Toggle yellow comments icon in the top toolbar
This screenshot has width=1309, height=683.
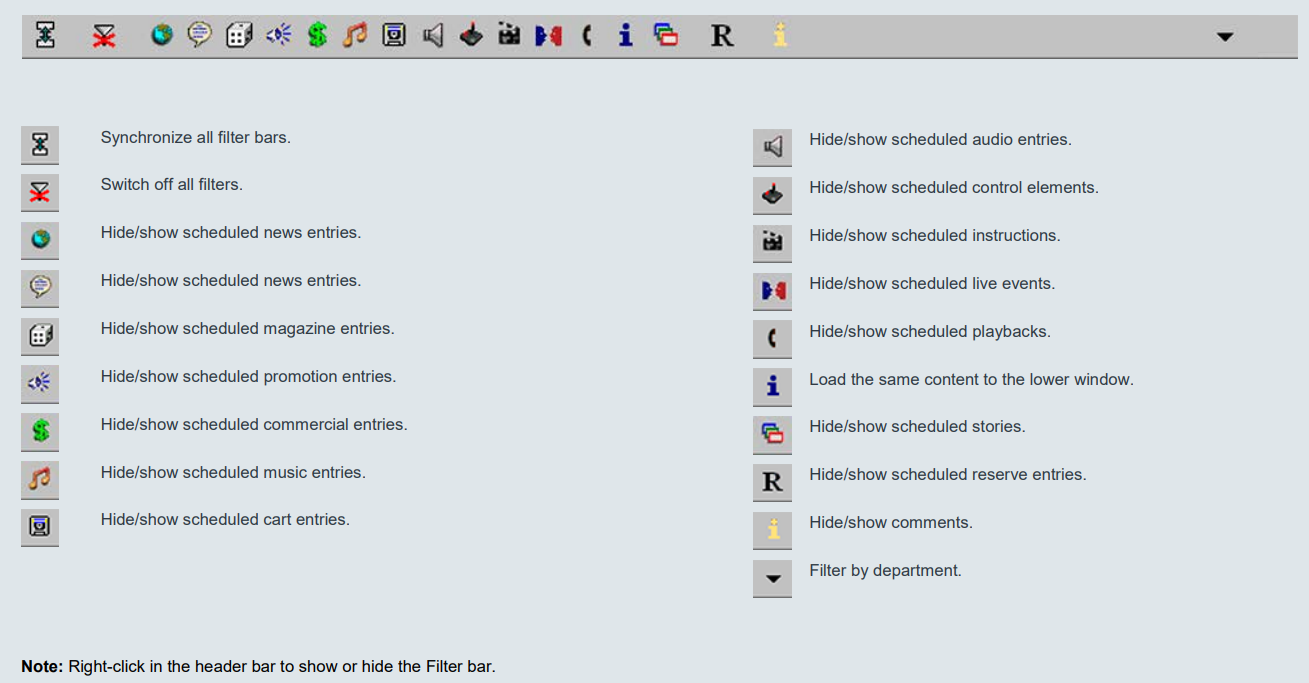(780, 36)
